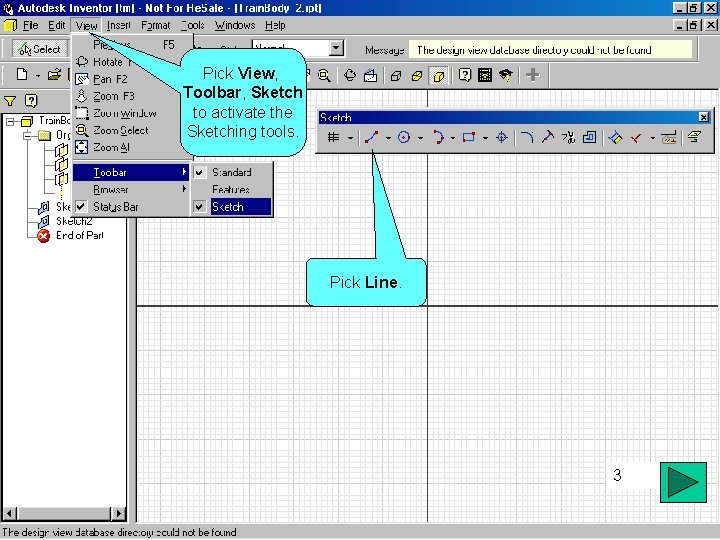The image size is (720, 540).
Task: Select the Arc sketch tool
Action: tap(438, 137)
